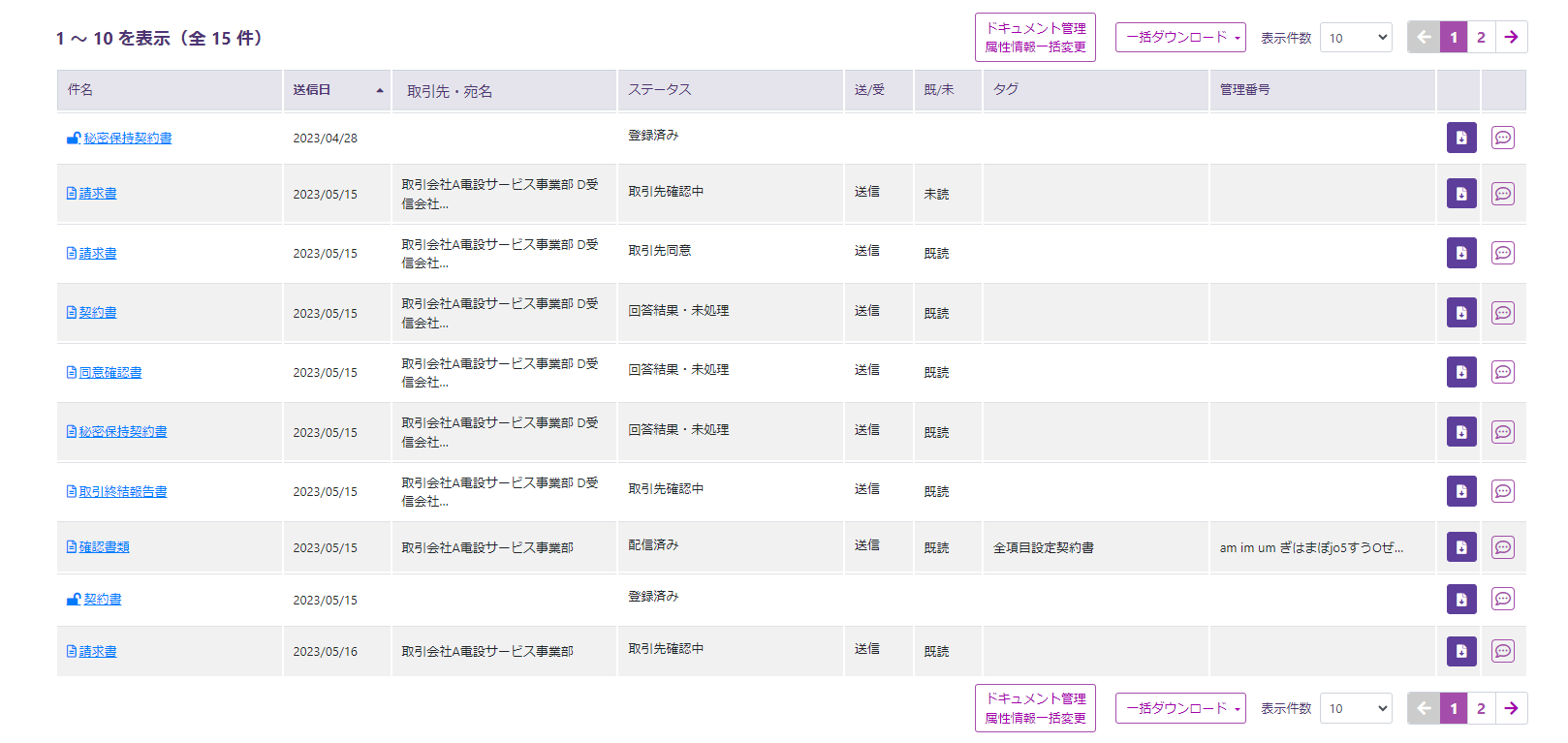Screen dimensions: 1568x743
Task: Open the 同意確認書 document link
Action: [110, 372]
